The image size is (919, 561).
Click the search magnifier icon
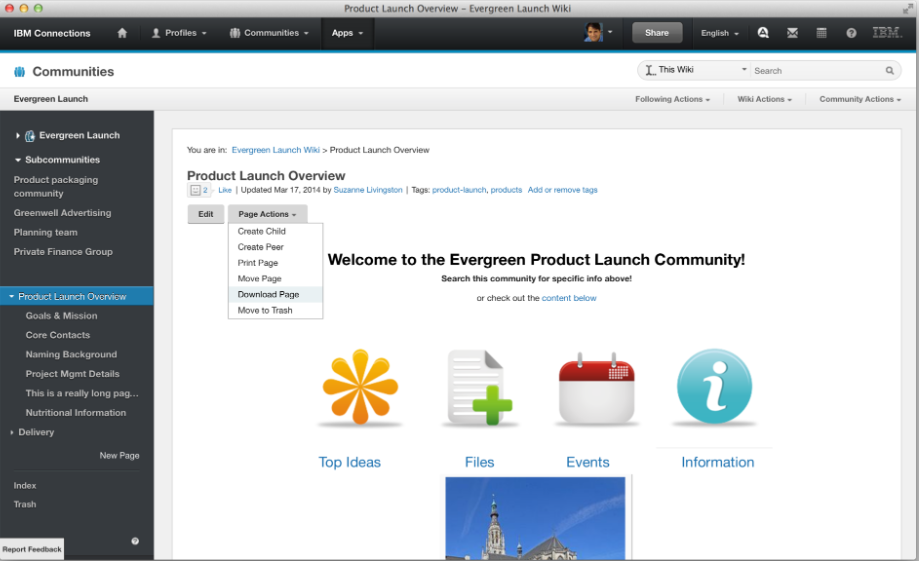click(890, 70)
